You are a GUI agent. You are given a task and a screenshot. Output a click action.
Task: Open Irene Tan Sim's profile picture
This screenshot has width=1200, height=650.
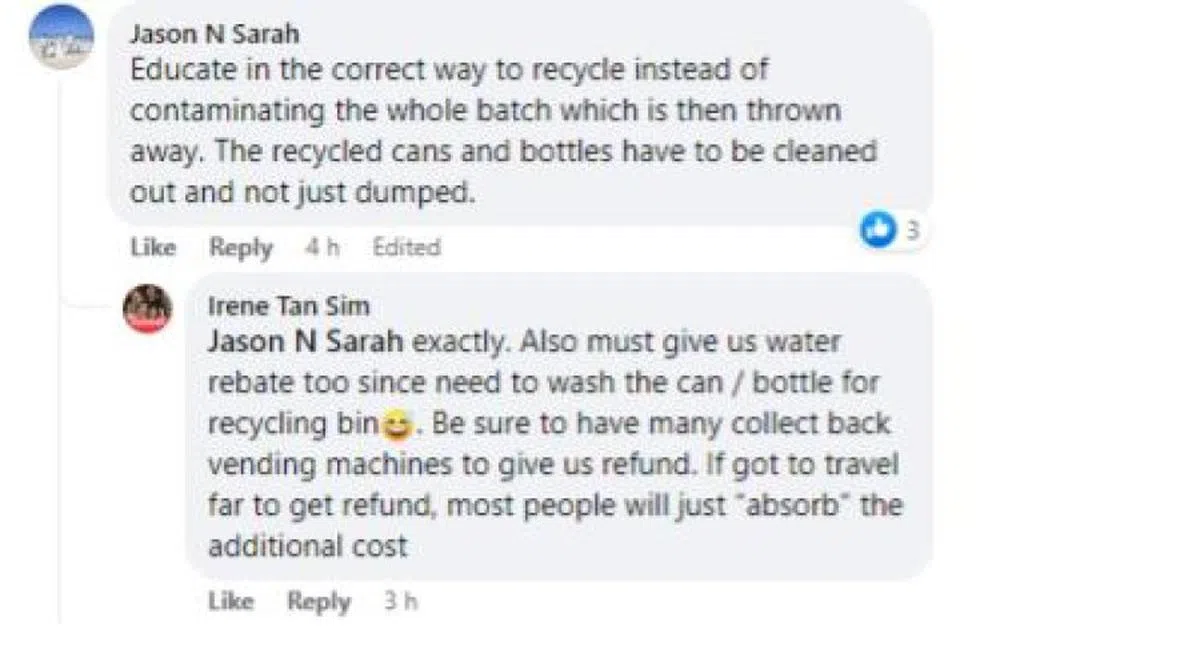(x=147, y=308)
